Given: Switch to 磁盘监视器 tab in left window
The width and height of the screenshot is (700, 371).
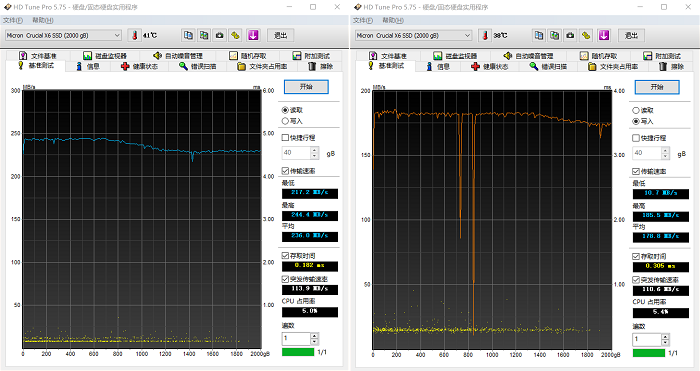Looking at the screenshot, I should [x=105, y=56].
